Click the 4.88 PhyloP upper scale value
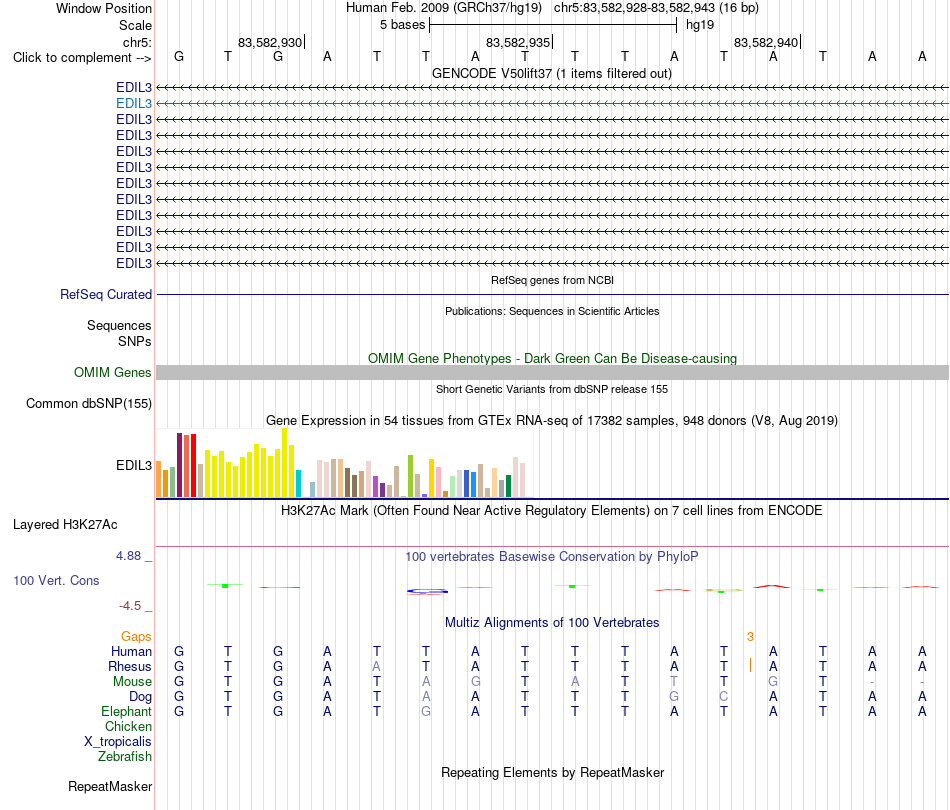 click(x=128, y=556)
